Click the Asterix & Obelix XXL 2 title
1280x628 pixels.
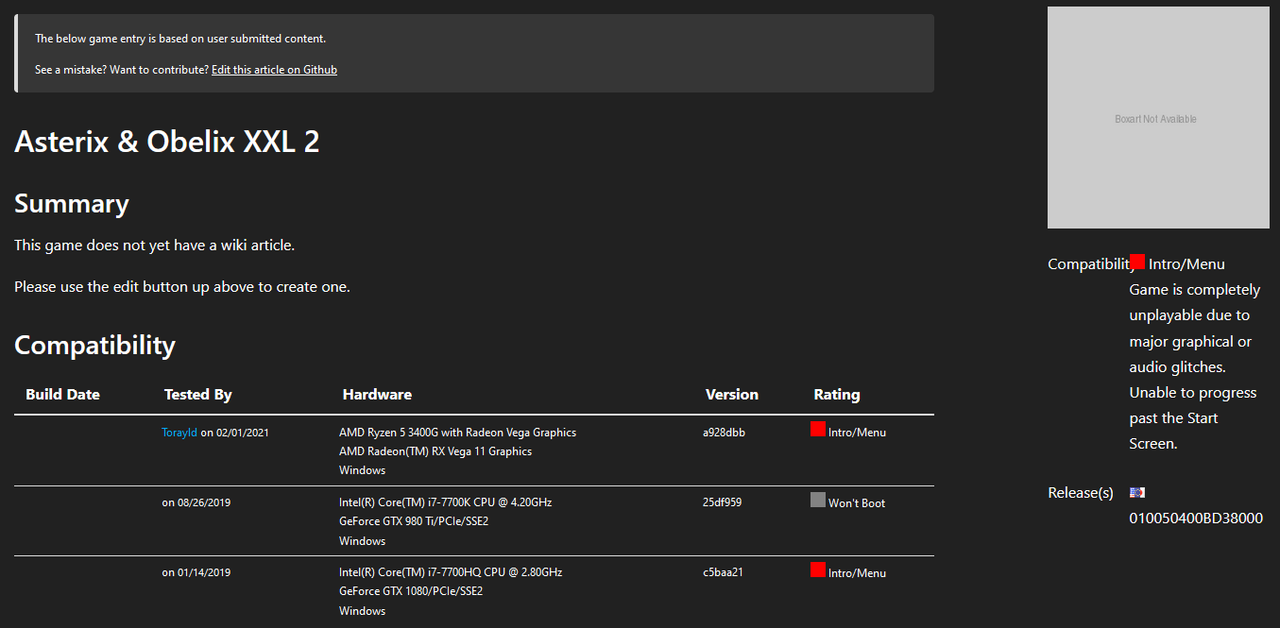[x=167, y=141]
